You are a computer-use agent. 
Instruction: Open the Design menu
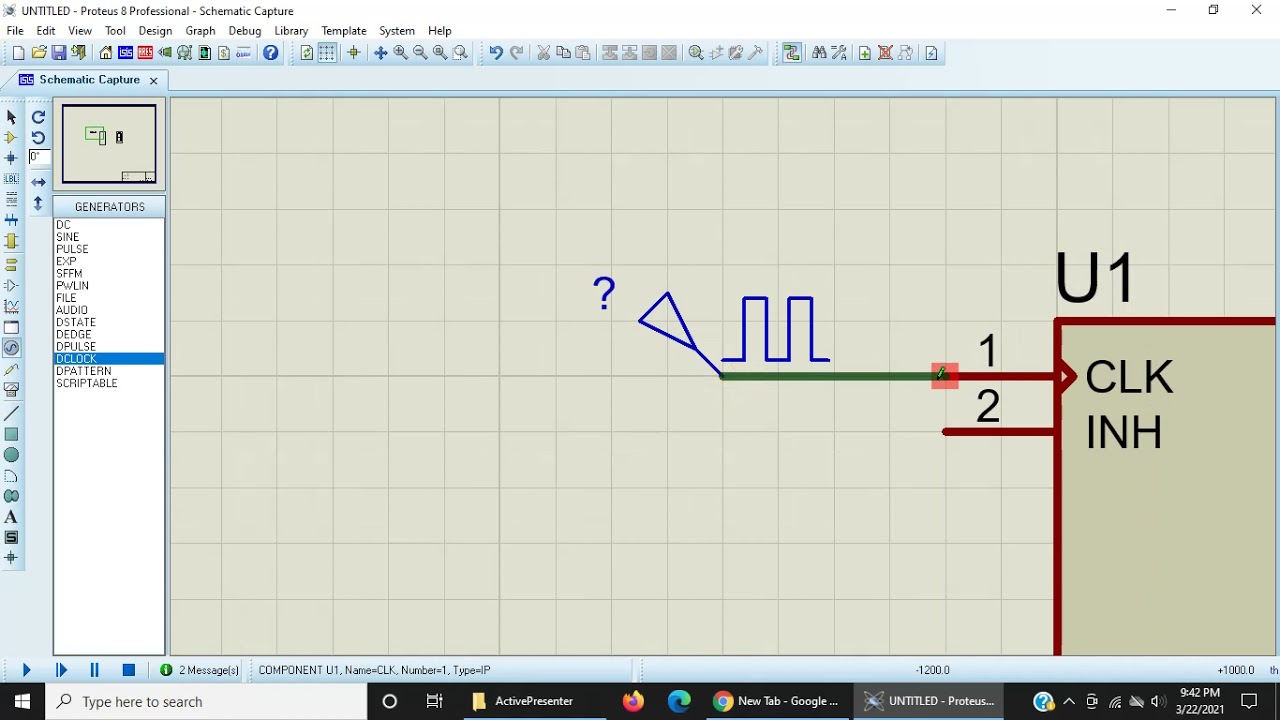(155, 31)
